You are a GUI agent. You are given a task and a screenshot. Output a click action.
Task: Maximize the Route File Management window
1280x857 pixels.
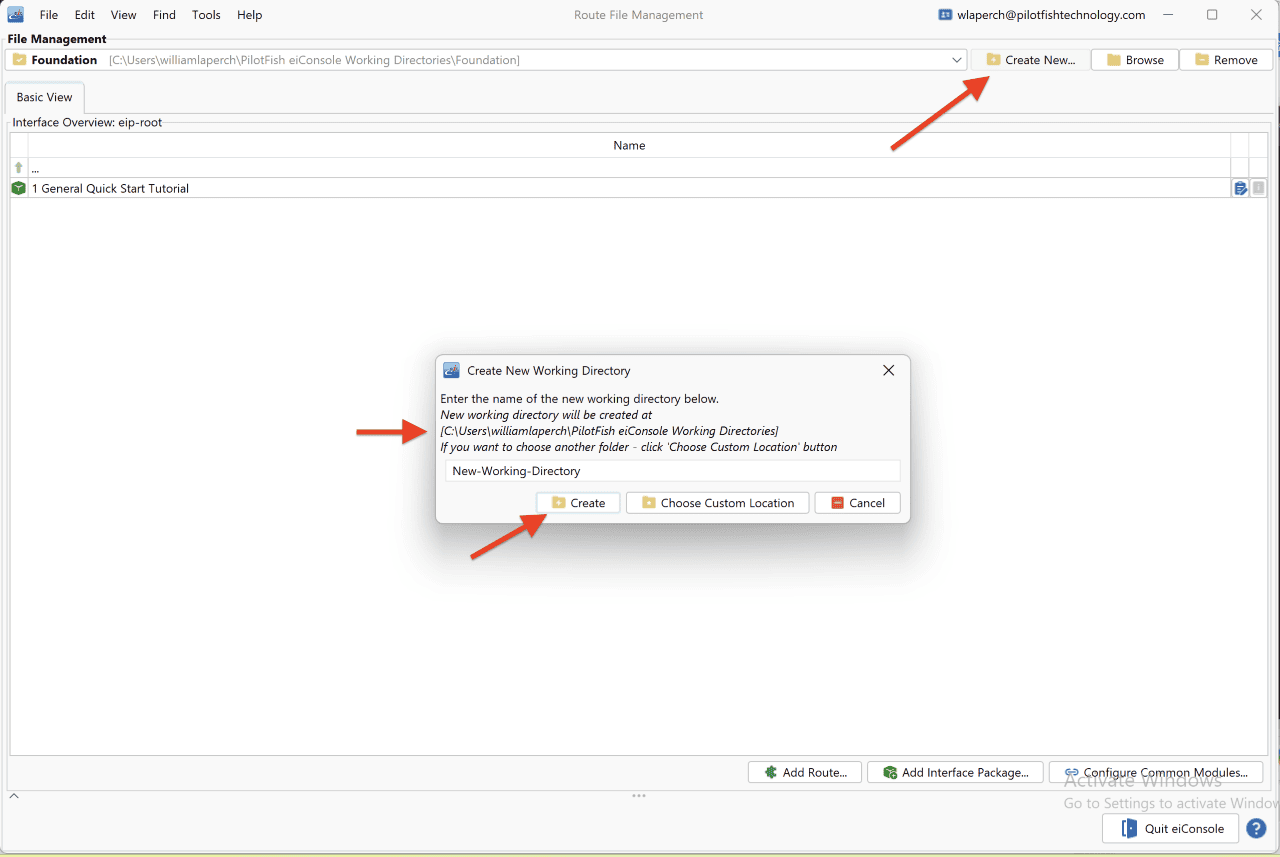[1212, 15]
